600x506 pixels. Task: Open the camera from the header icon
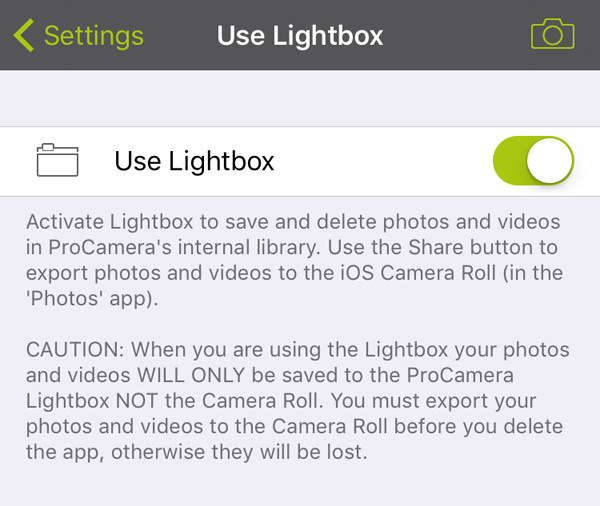552,35
